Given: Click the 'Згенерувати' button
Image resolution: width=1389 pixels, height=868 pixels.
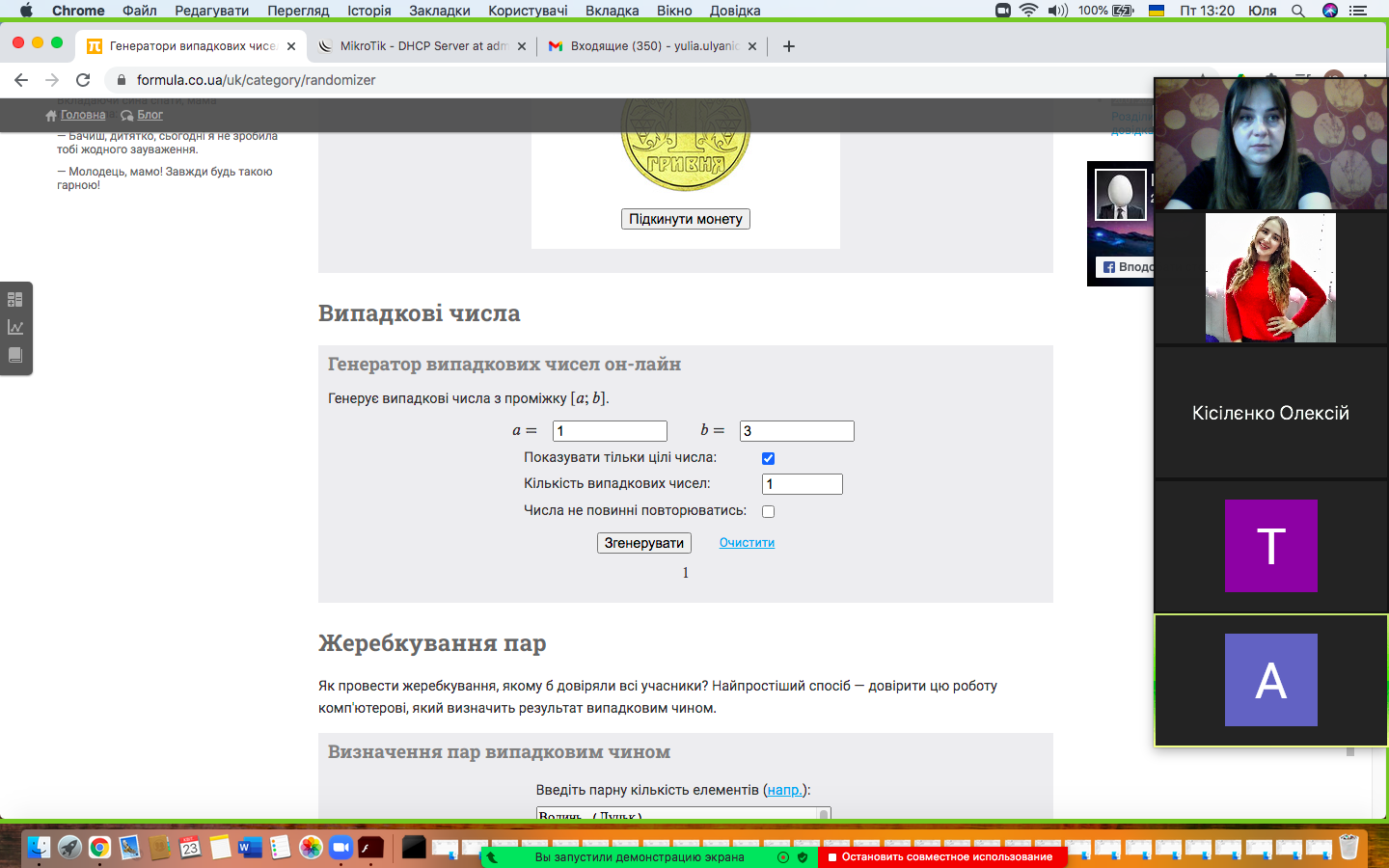Looking at the screenshot, I should click(644, 543).
